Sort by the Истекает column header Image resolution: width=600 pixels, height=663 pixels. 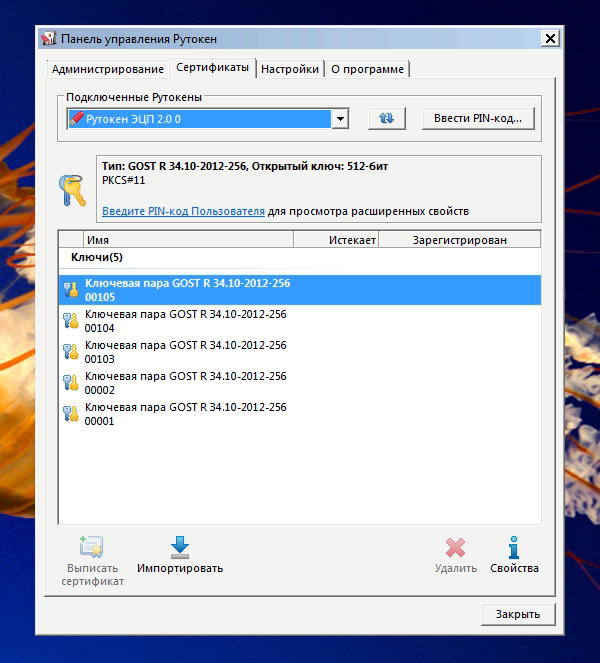[x=336, y=240]
